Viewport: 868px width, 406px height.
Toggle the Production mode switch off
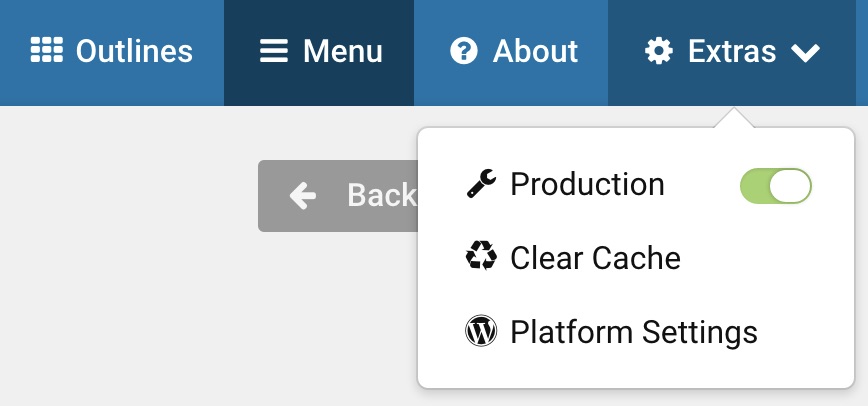776,186
